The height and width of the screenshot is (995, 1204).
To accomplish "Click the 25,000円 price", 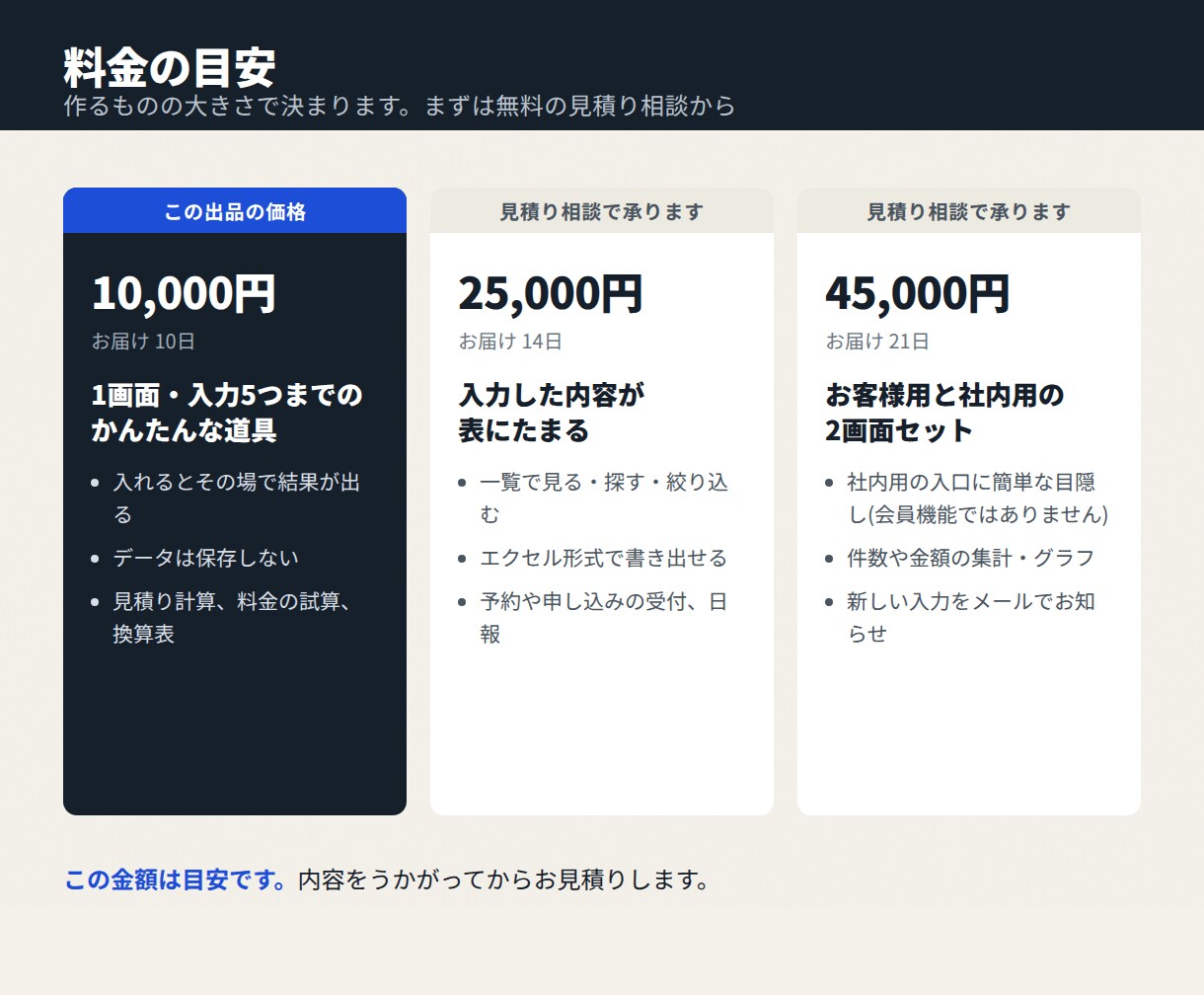I will click(551, 293).
